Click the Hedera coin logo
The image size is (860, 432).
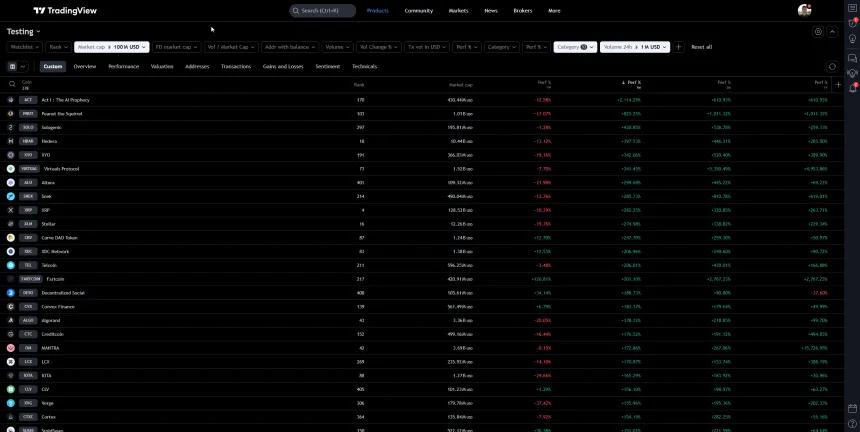tap(10, 141)
